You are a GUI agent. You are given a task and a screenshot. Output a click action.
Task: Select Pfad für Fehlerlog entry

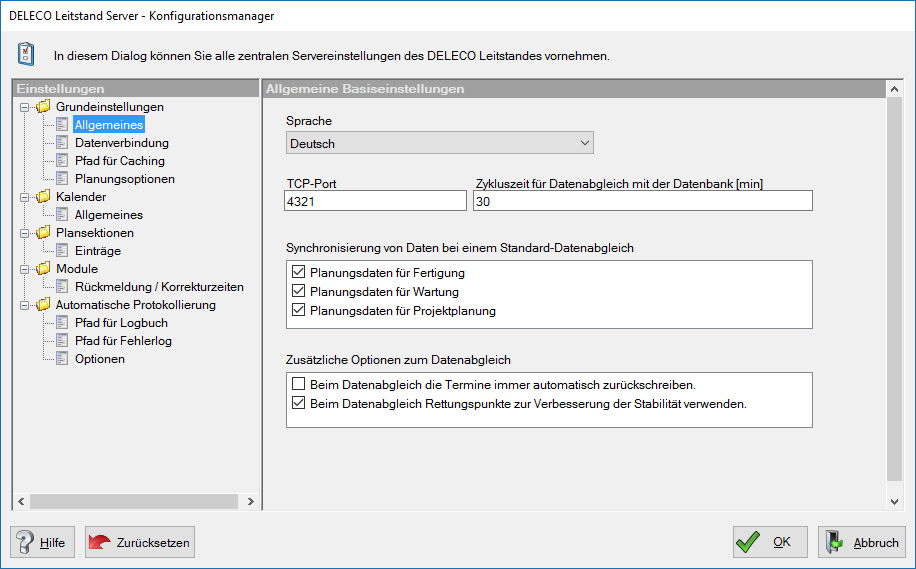[123, 341]
